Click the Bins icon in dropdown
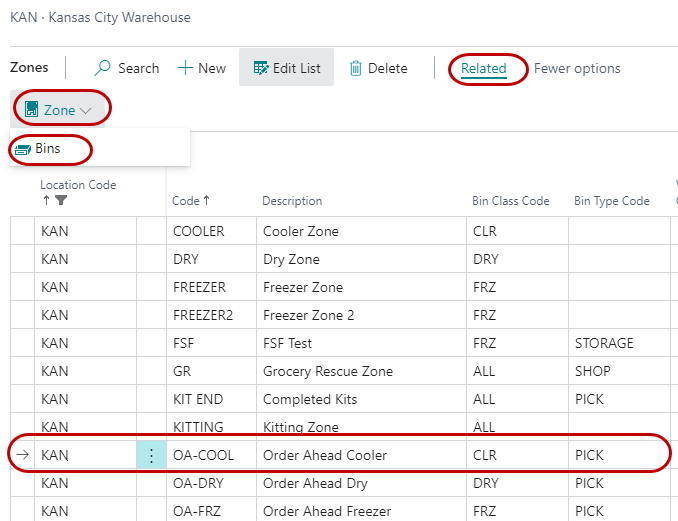The height and width of the screenshot is (521, 678). (23, 149)
